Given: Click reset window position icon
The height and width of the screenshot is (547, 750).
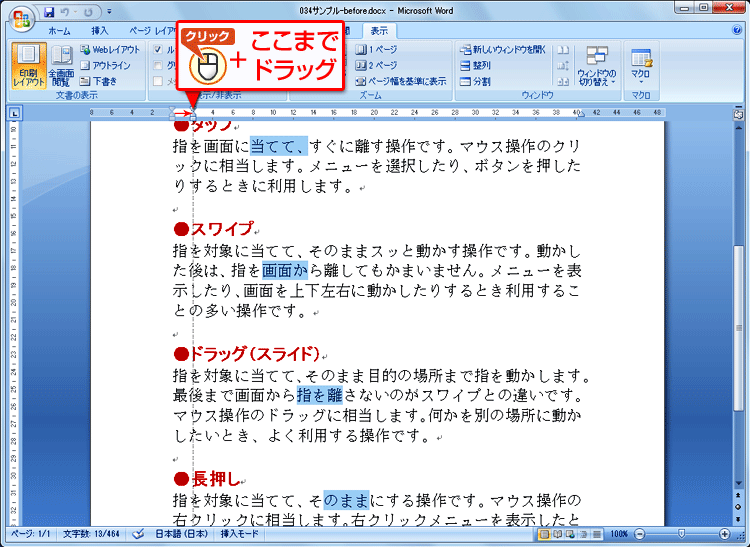Looking at the screenshot, I should (563, 81).
